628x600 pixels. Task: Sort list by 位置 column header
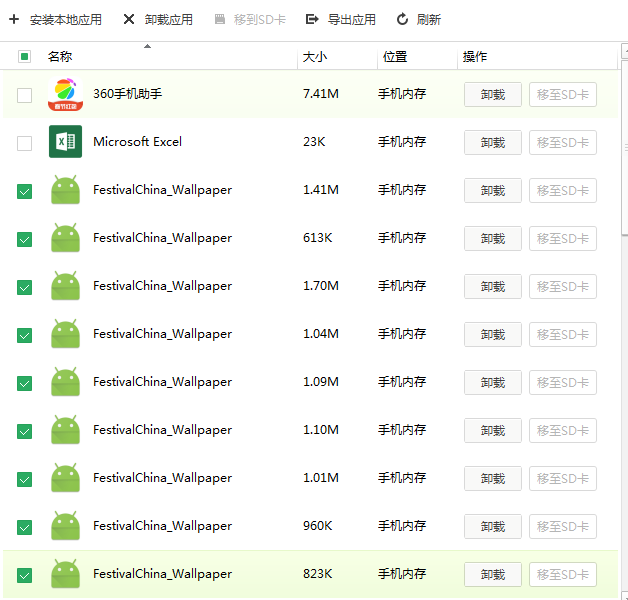pos(394,57)
